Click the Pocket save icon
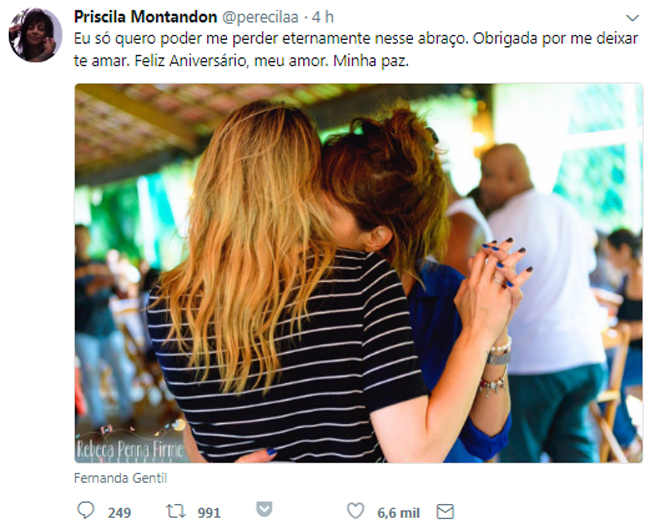The height and width of the screenshot is (529, 650). pos(264,510)
